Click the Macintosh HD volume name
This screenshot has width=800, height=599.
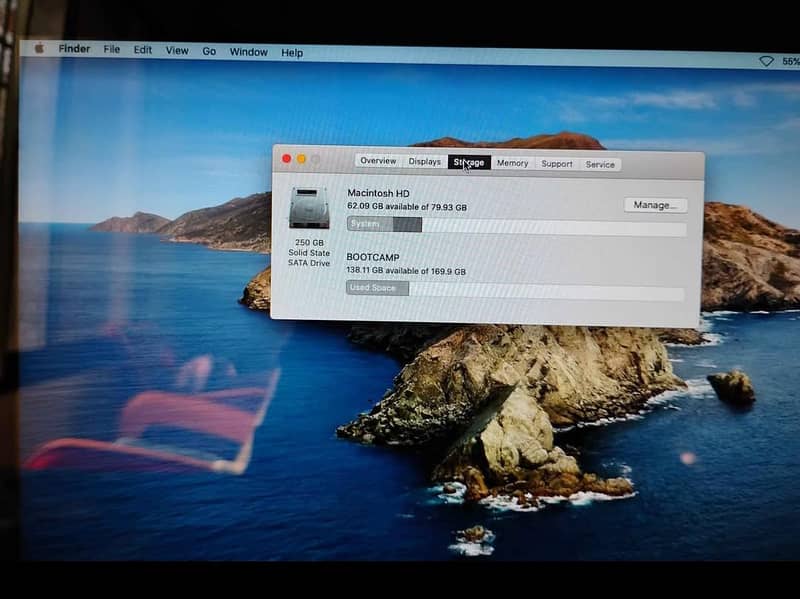coord(378,193)
